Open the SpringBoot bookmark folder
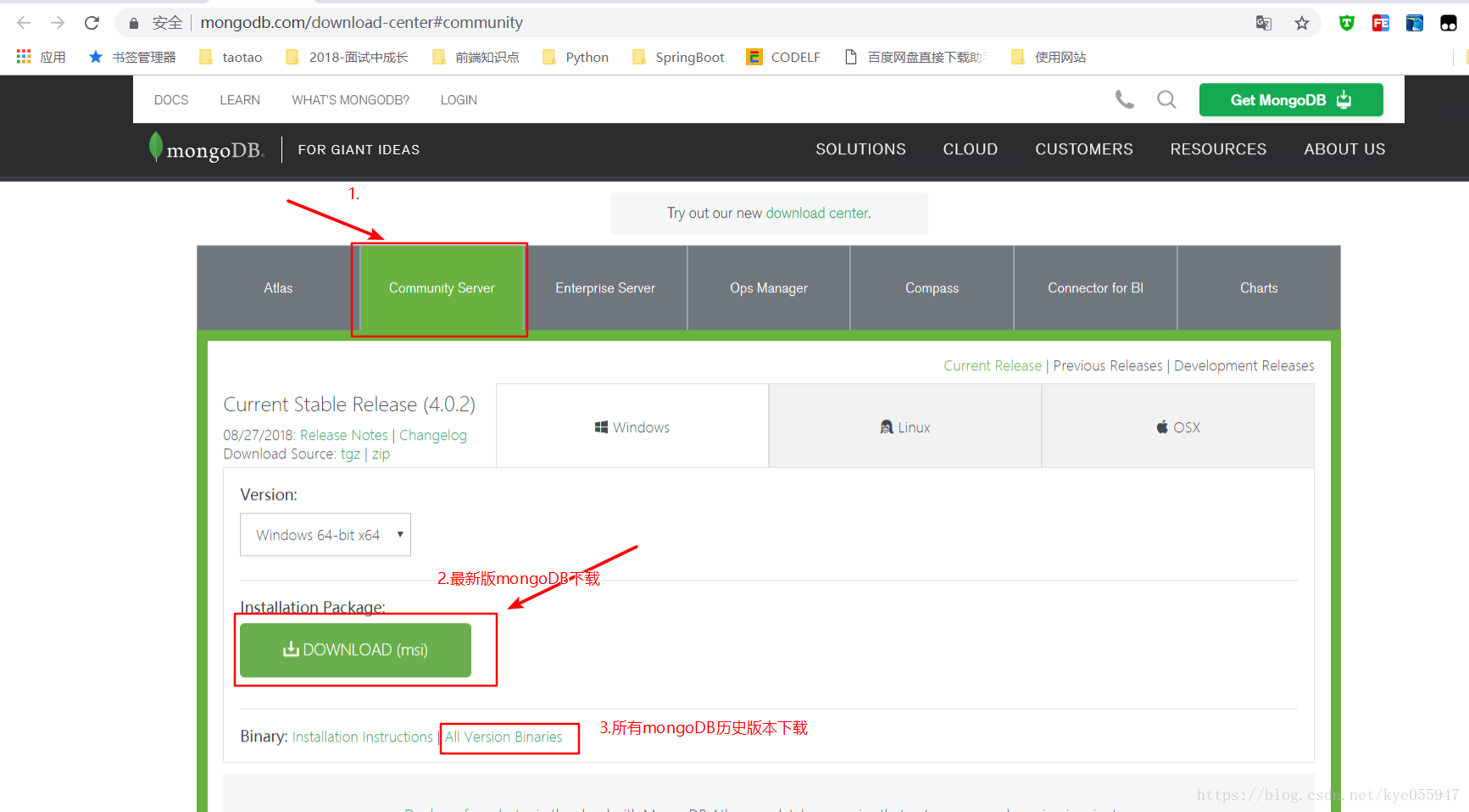Viewport: 1469px width, 812px height. click(678, 57)
